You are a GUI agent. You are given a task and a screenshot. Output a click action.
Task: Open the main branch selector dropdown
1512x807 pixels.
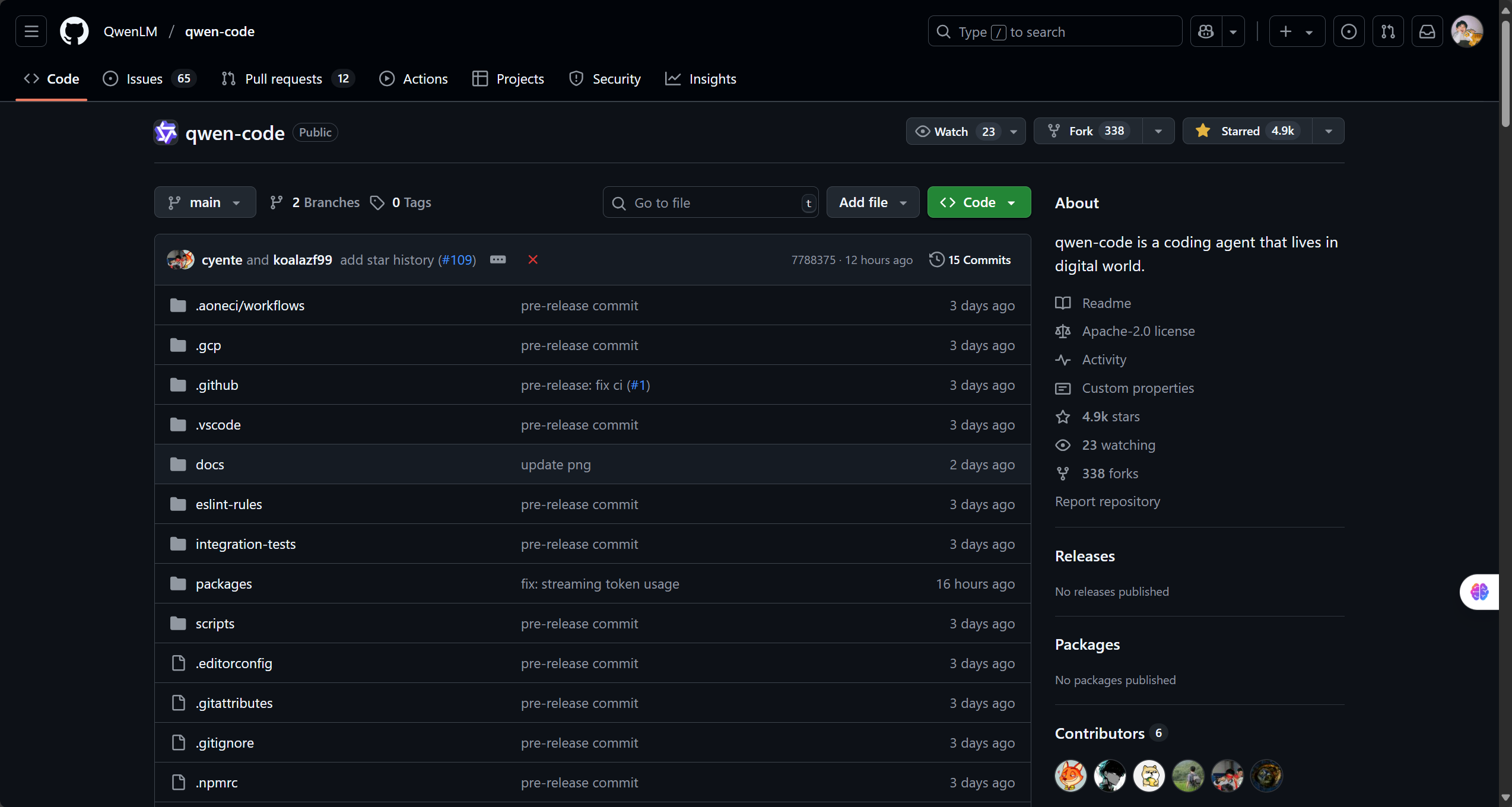pyautogui.click(x=205, y=202)
